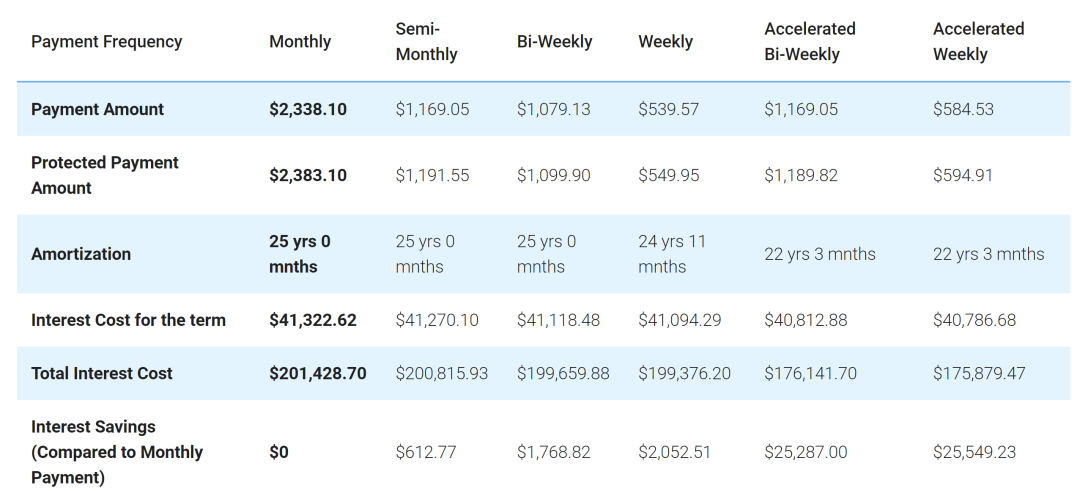Click the Monthly column header
Image resolution: width=1080 pixels, height=491 pixels.
pos(300,41)
